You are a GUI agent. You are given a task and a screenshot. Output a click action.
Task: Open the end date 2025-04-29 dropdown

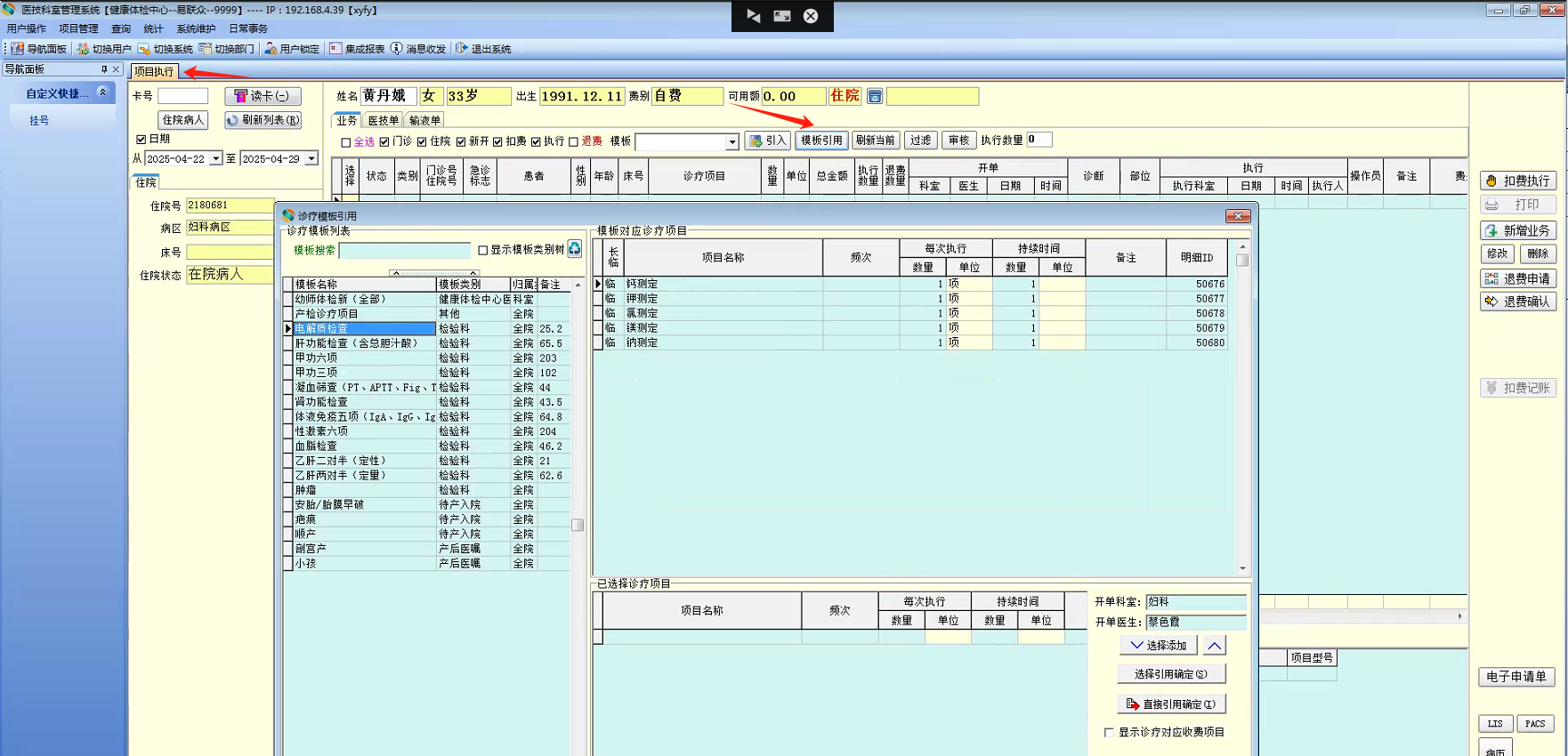[x=311, y=158]
